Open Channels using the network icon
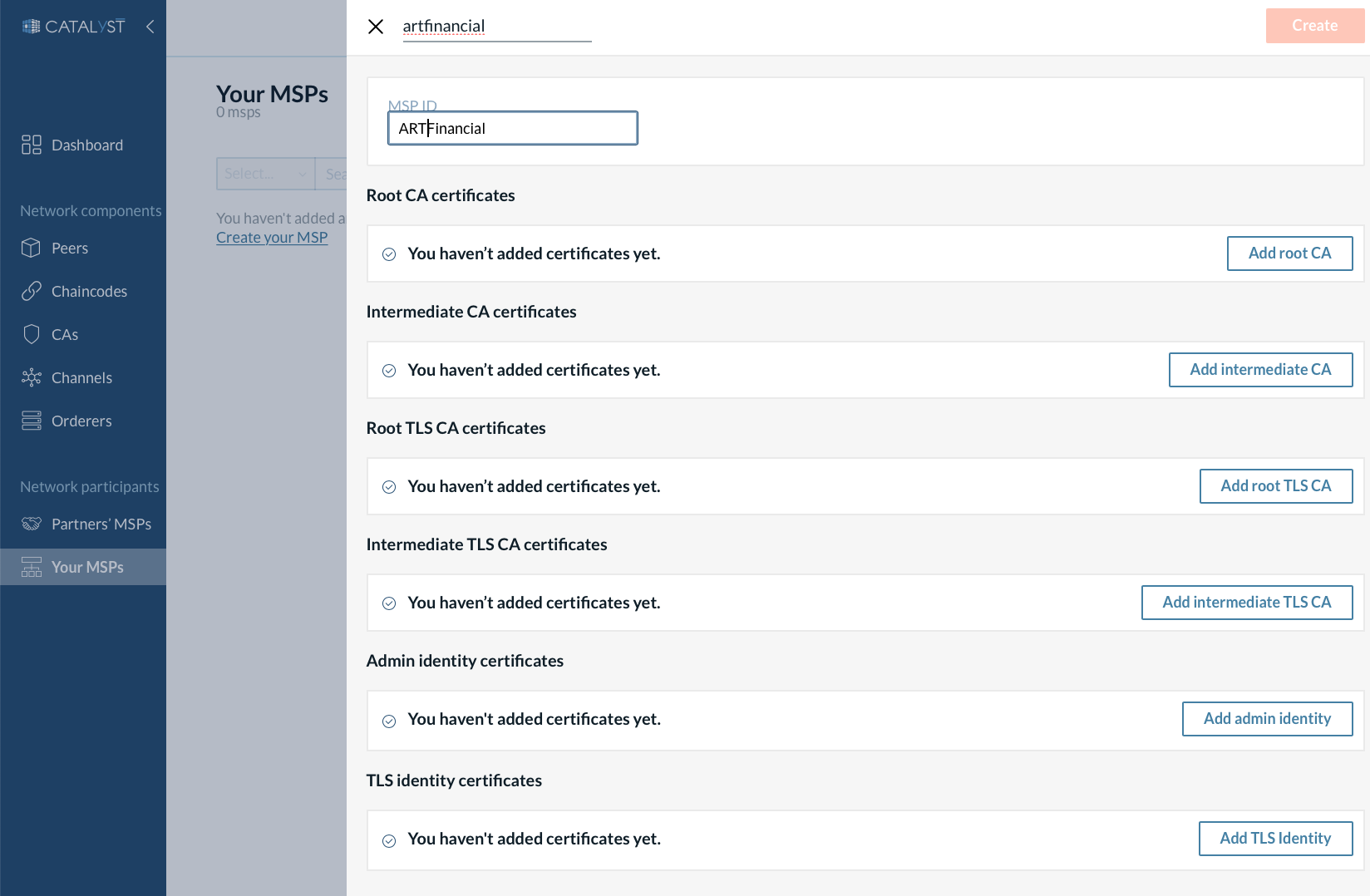Screen dimensions: 1370x896 [31, 377]
